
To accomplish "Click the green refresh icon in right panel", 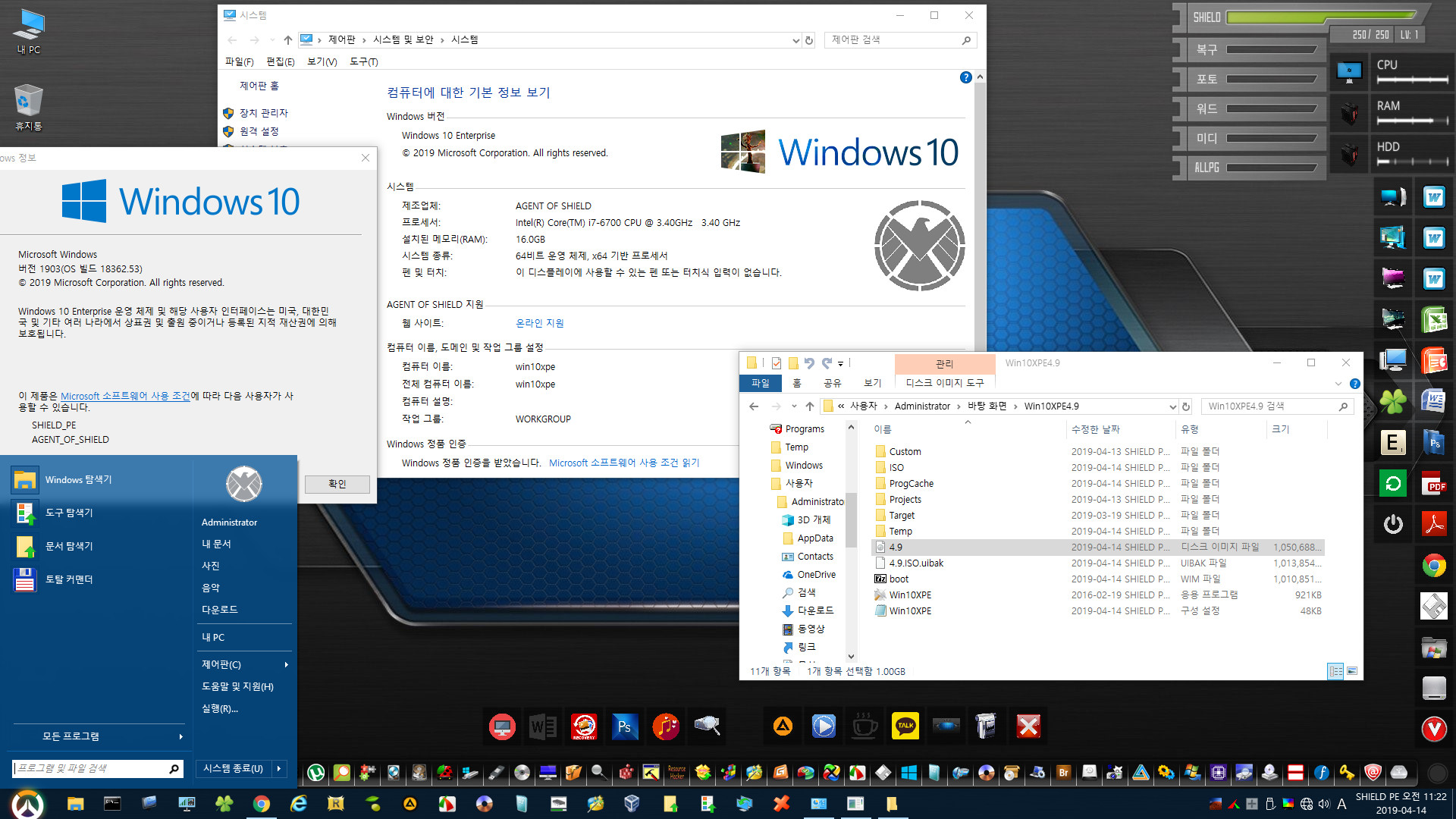I will click(x=1393, y=483).
